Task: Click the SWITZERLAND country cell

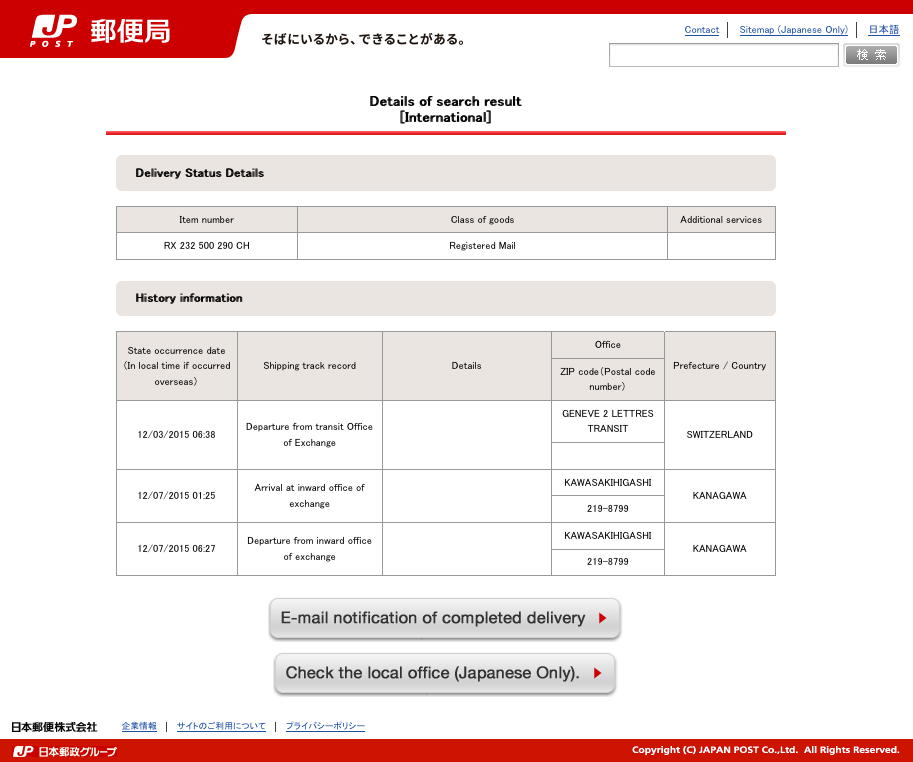Action: click(719, 434)
